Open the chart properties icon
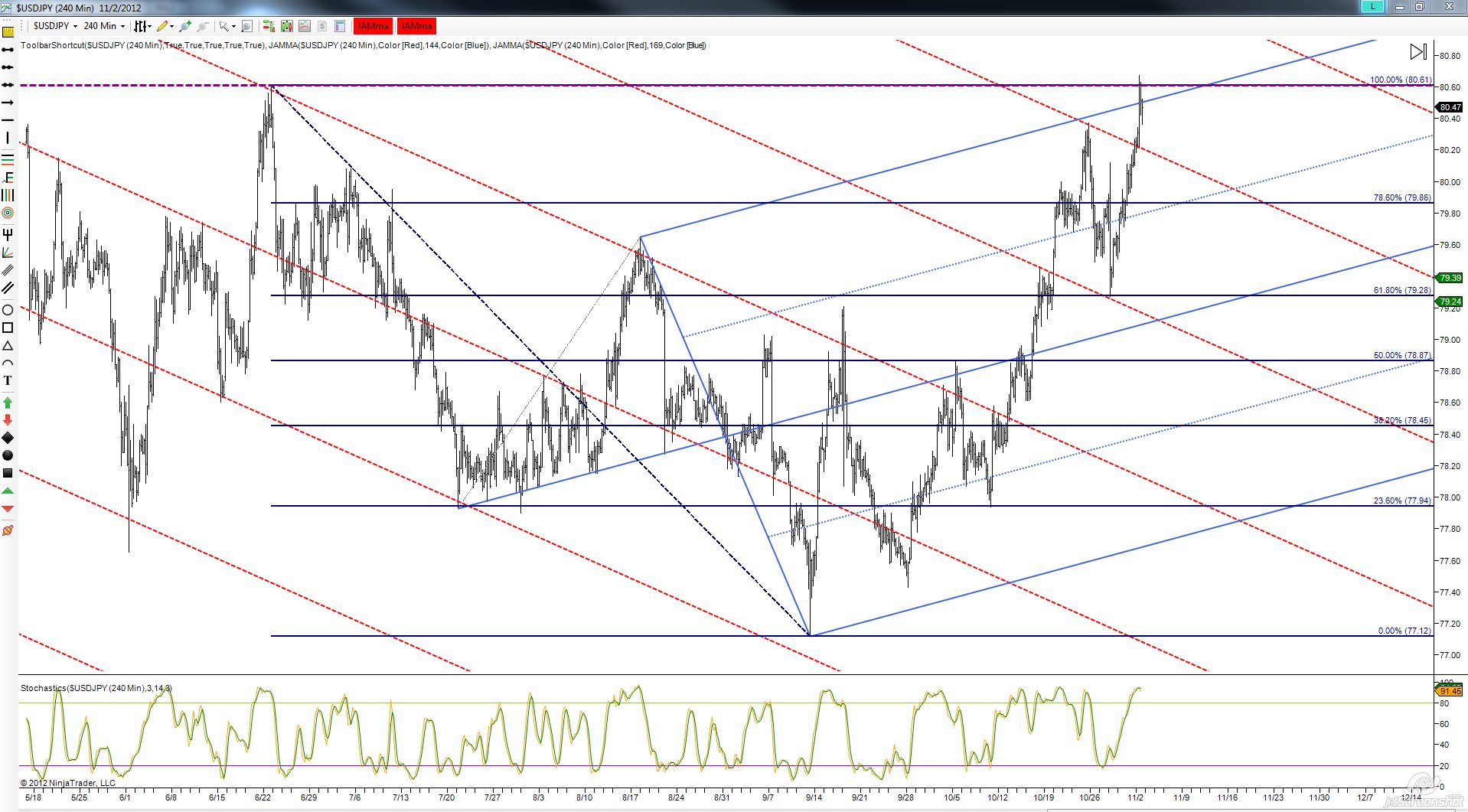1468x812 pixels. click(x=340, y=26)
